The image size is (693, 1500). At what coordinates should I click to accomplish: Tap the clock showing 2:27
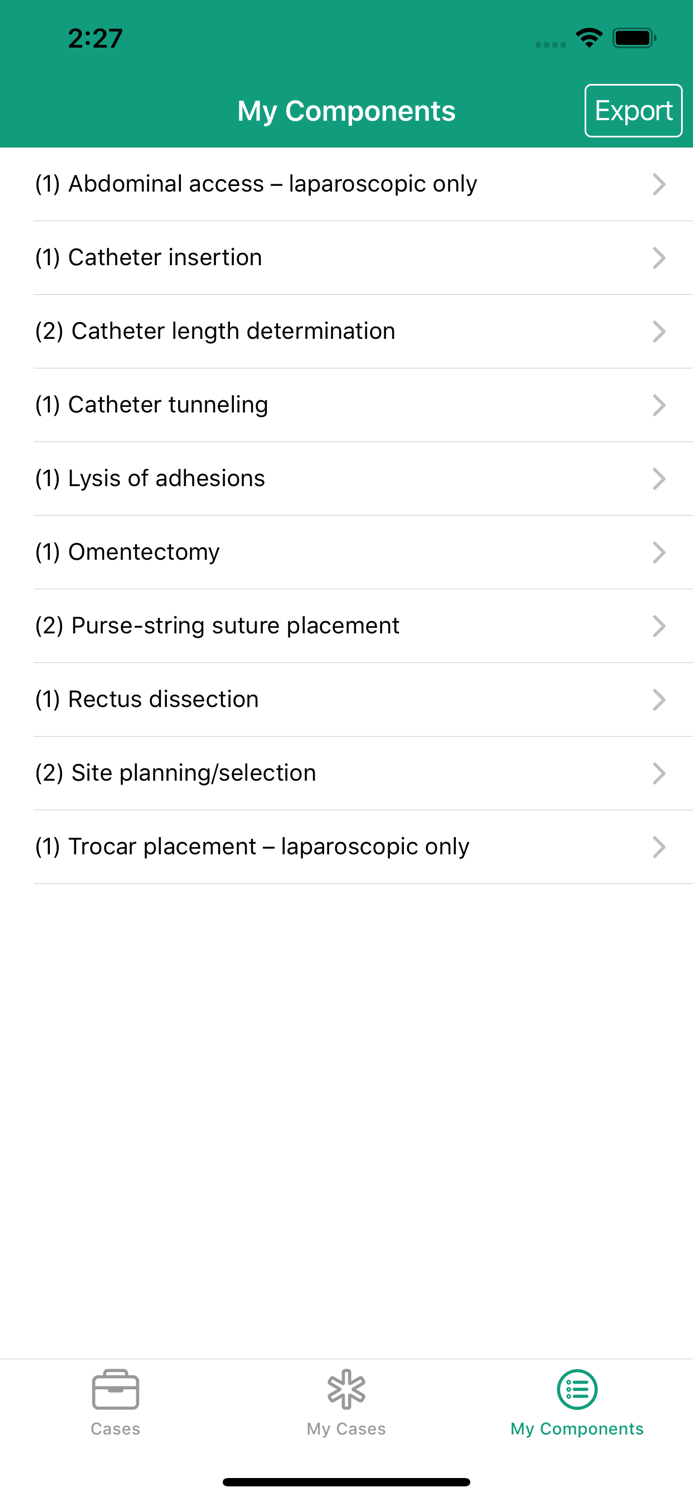click(95, 38)
